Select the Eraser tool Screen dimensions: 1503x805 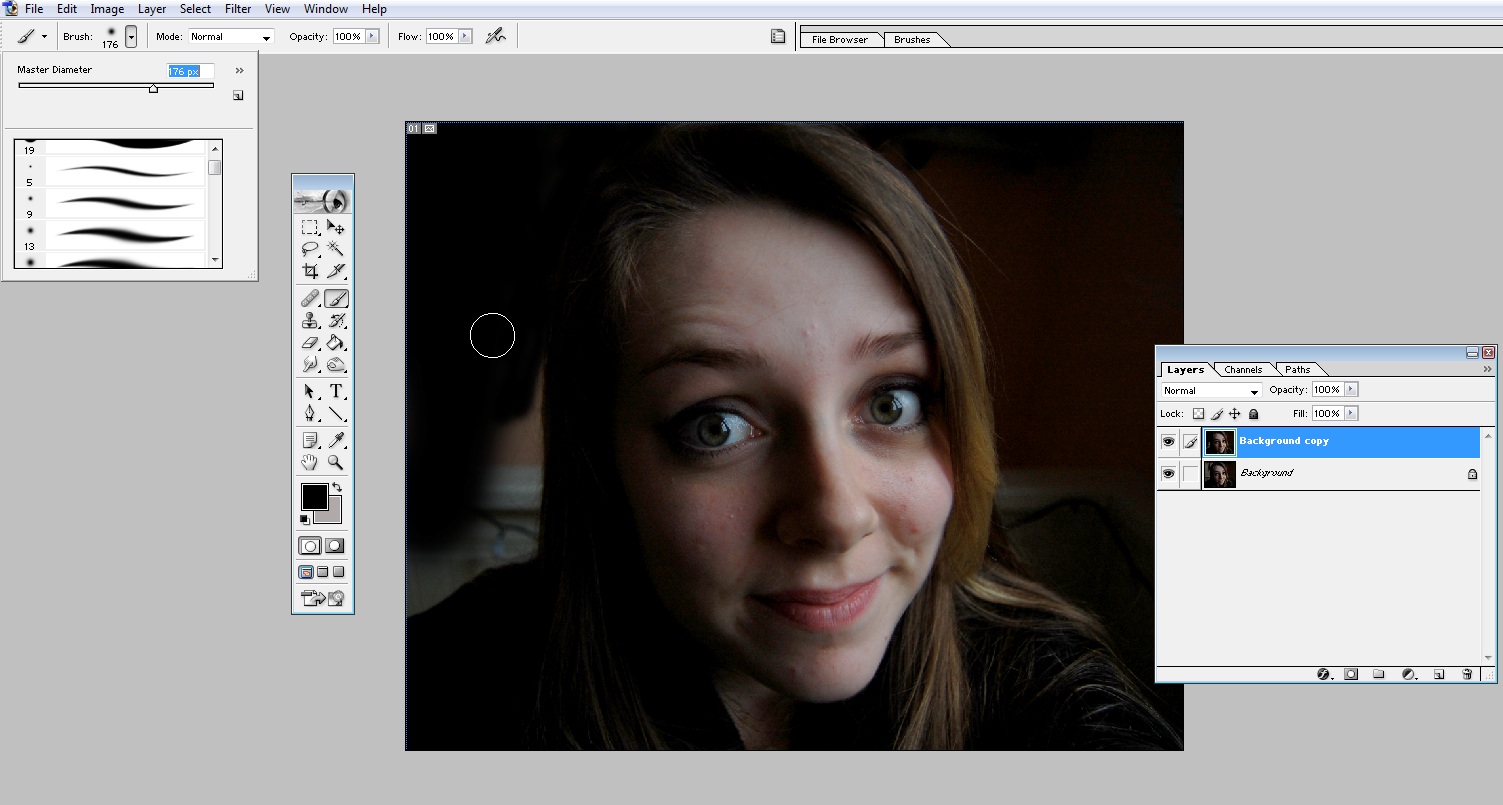310,343
